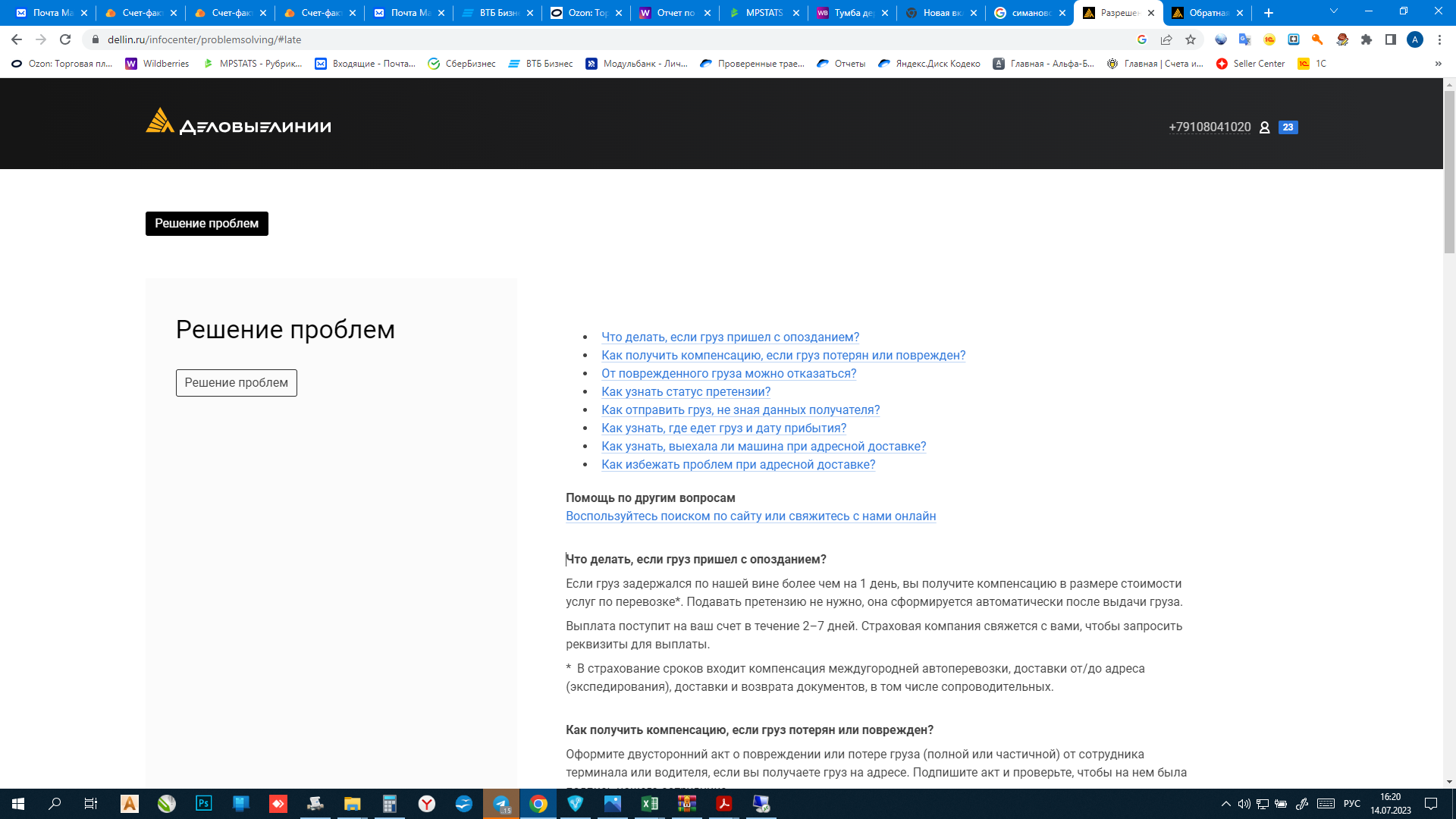
Task: Open the Google Translate extension icon
Action: click(x=1244, y=39)
